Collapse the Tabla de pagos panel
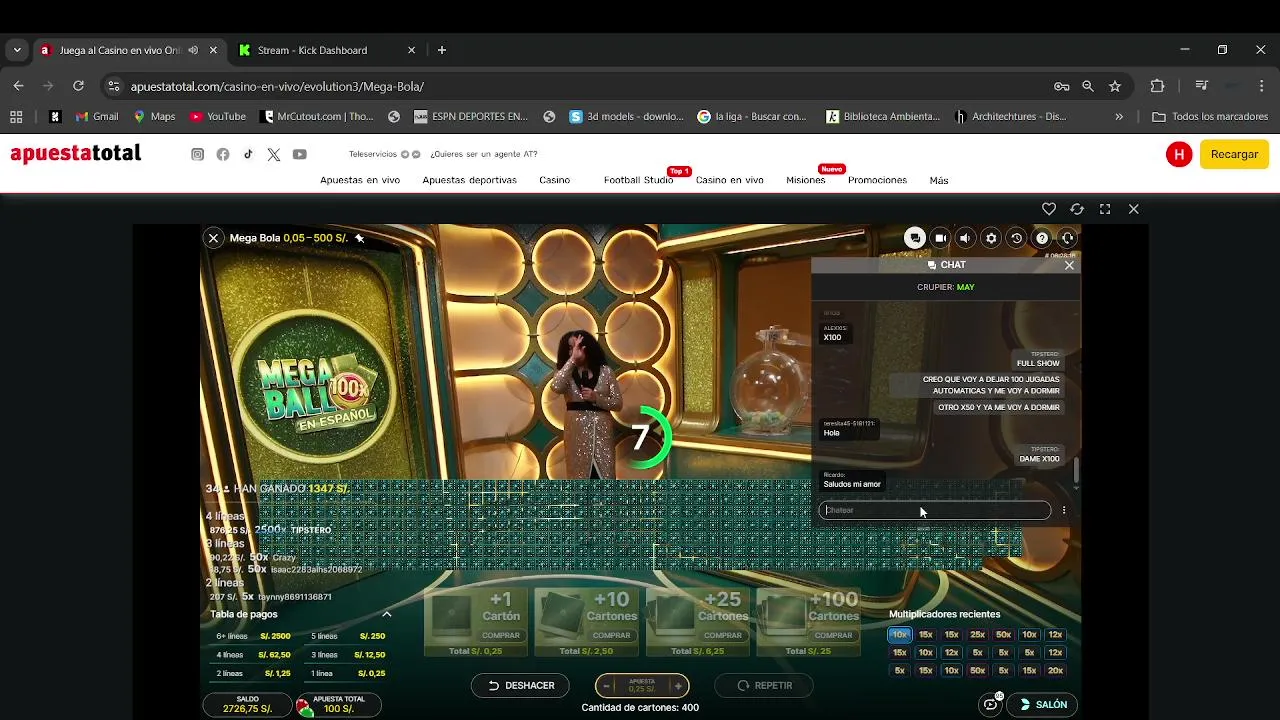 (x=387, y=614)
